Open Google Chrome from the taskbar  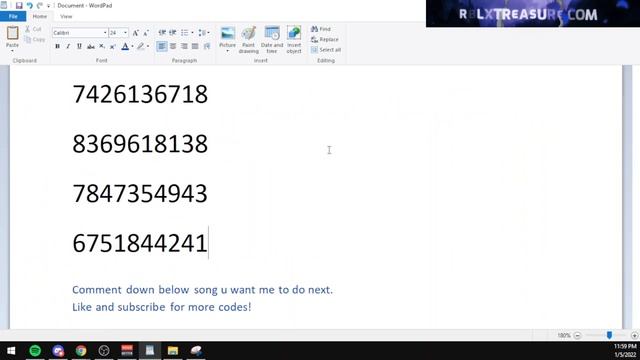coord(81,351)
